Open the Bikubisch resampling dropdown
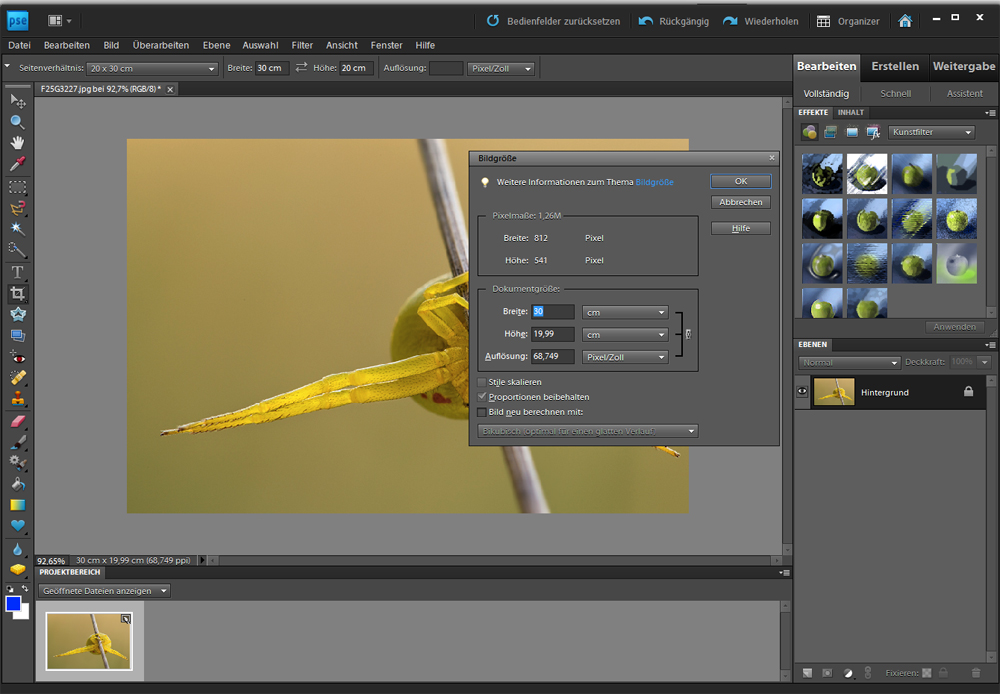This screenshot has width=1000, height=694. coord(587,431)
